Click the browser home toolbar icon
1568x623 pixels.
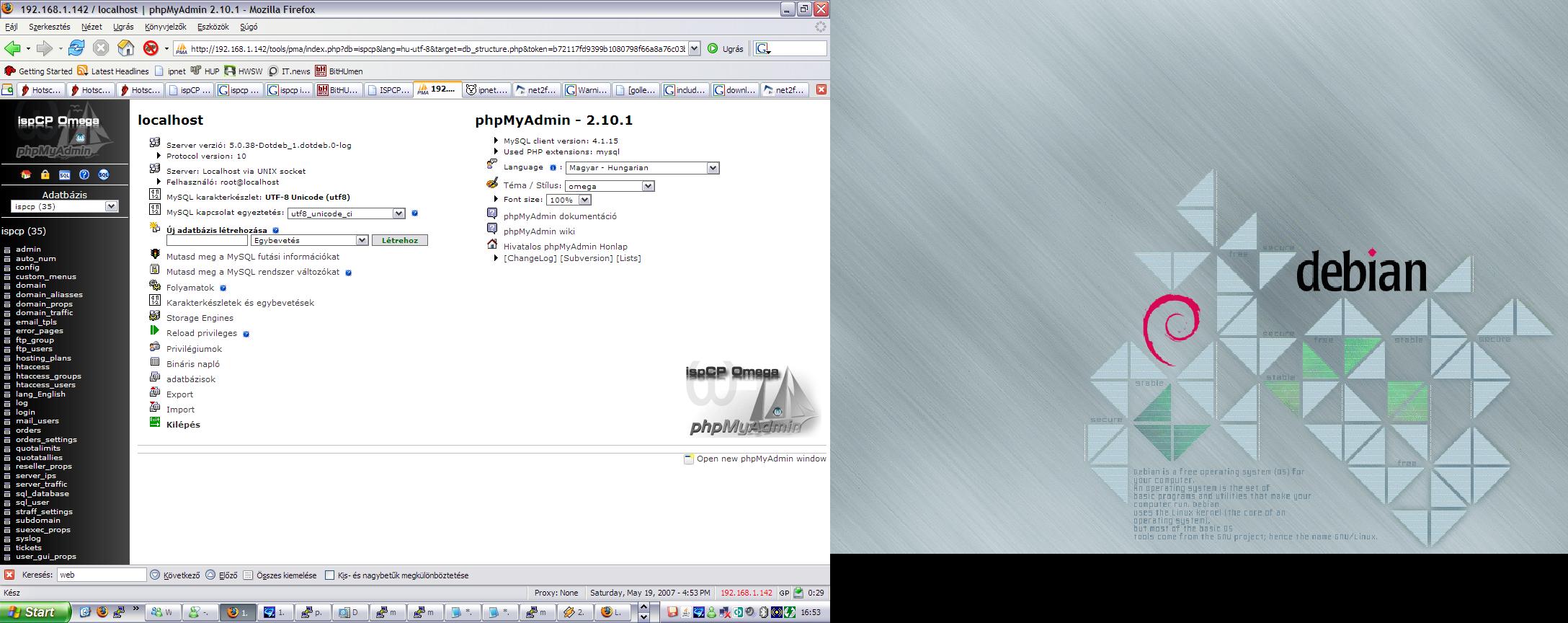[126, 48]
